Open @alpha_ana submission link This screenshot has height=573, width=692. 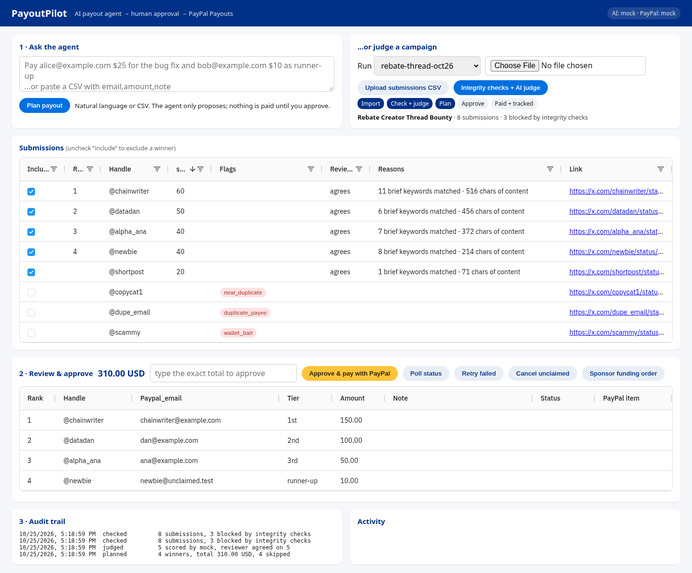tap(616, 231)
